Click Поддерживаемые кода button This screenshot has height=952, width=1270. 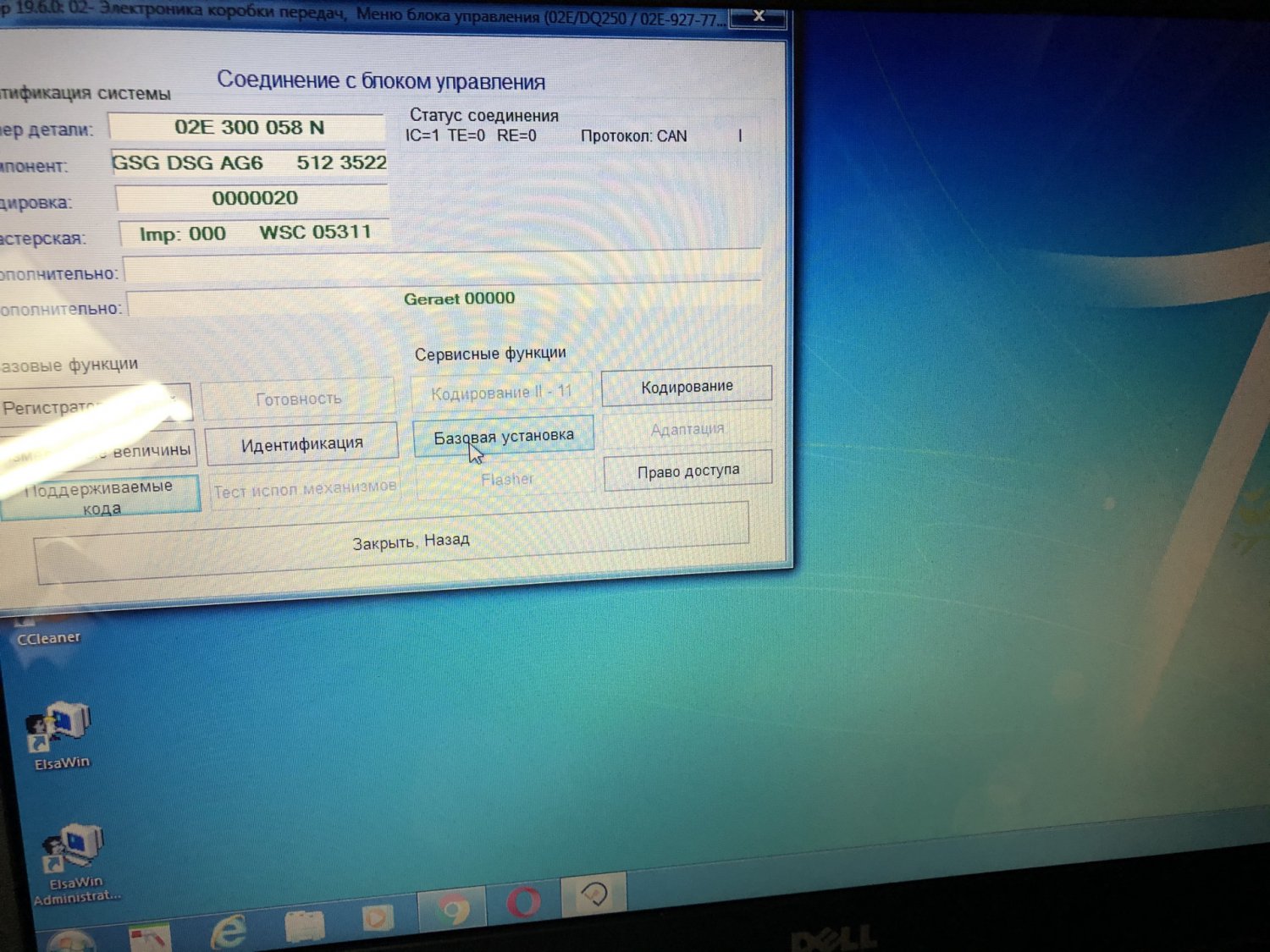pyautogui.click(x=101, y=496)
